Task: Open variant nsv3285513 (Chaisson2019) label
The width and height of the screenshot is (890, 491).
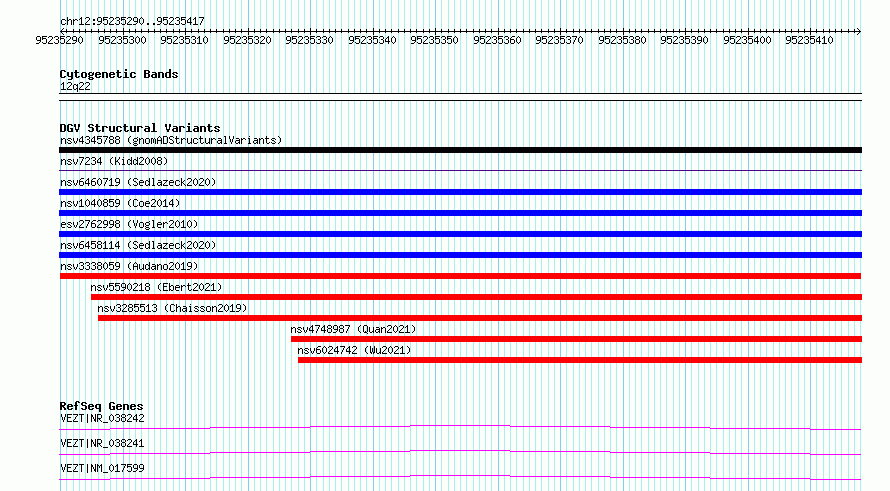Action: (173, 308)
